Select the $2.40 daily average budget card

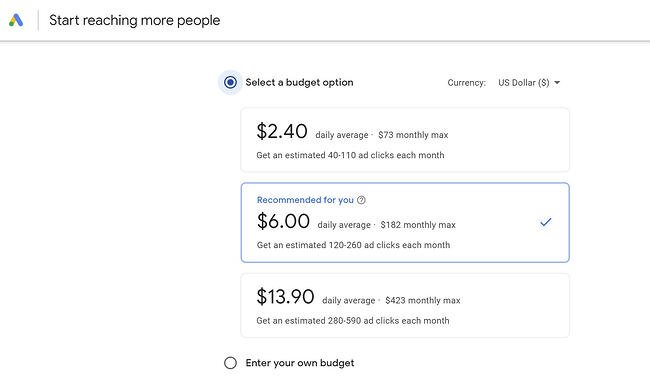[x=405, y=140]
